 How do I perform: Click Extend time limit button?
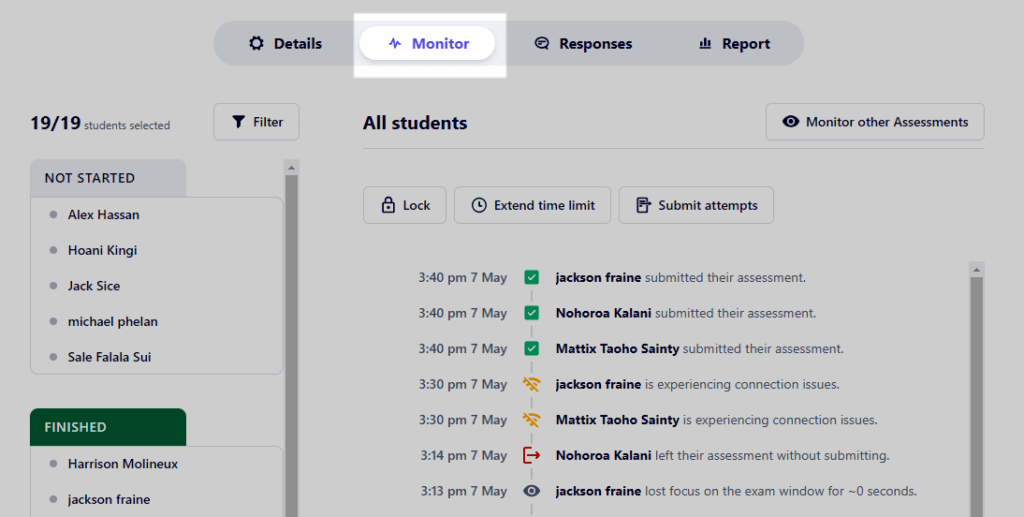(x=532, y=205)
